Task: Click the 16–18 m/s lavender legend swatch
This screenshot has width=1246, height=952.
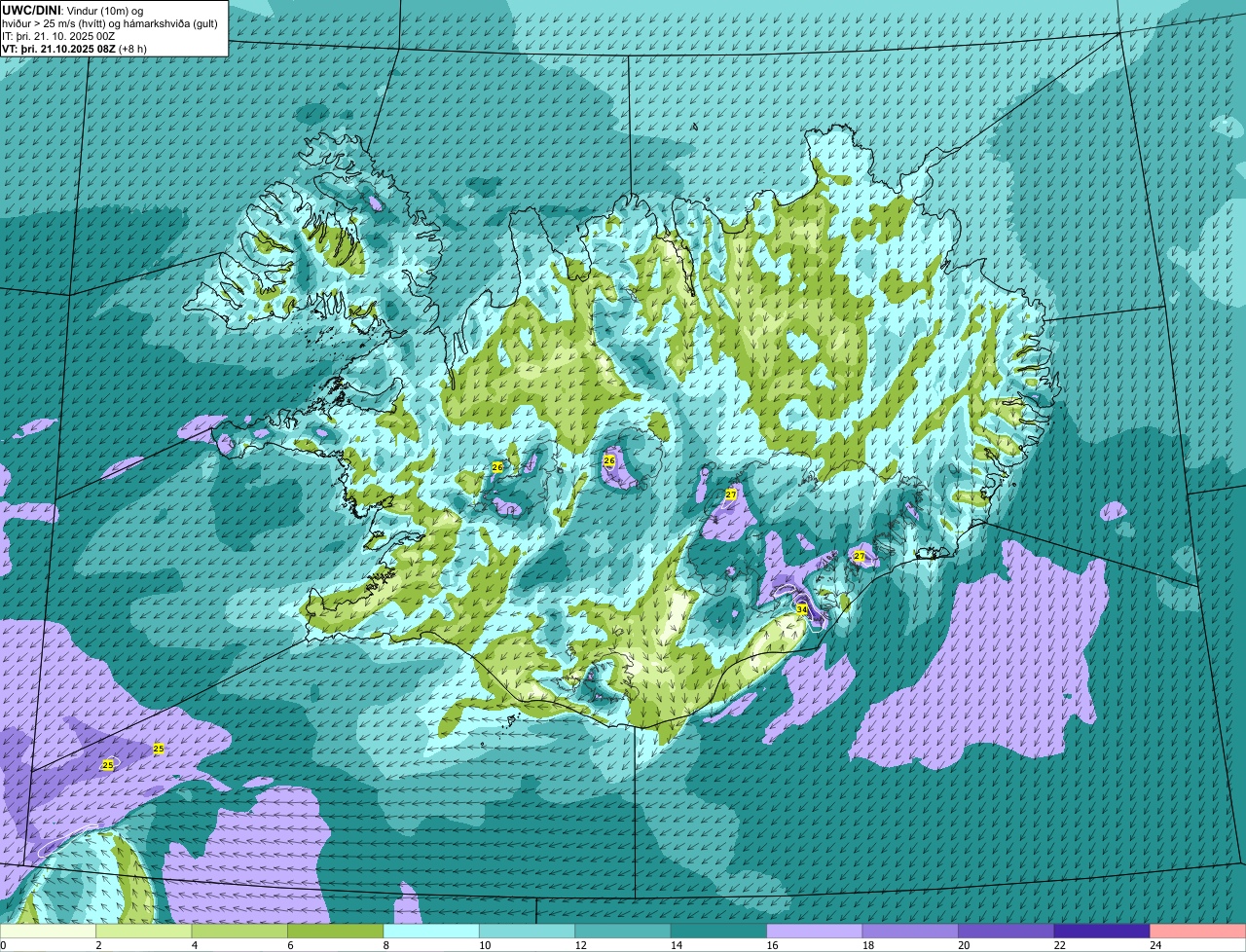Action: (815, 931)
